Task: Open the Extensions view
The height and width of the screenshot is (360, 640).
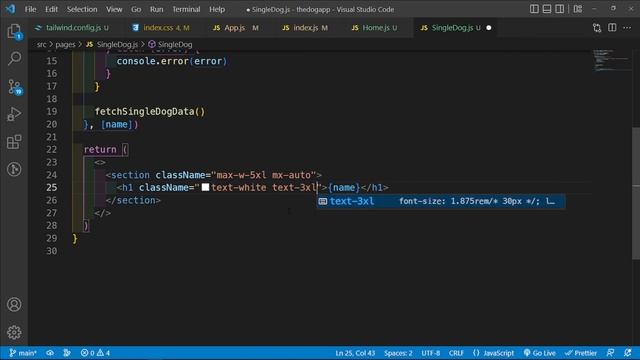Action: (x=14, y=142)
